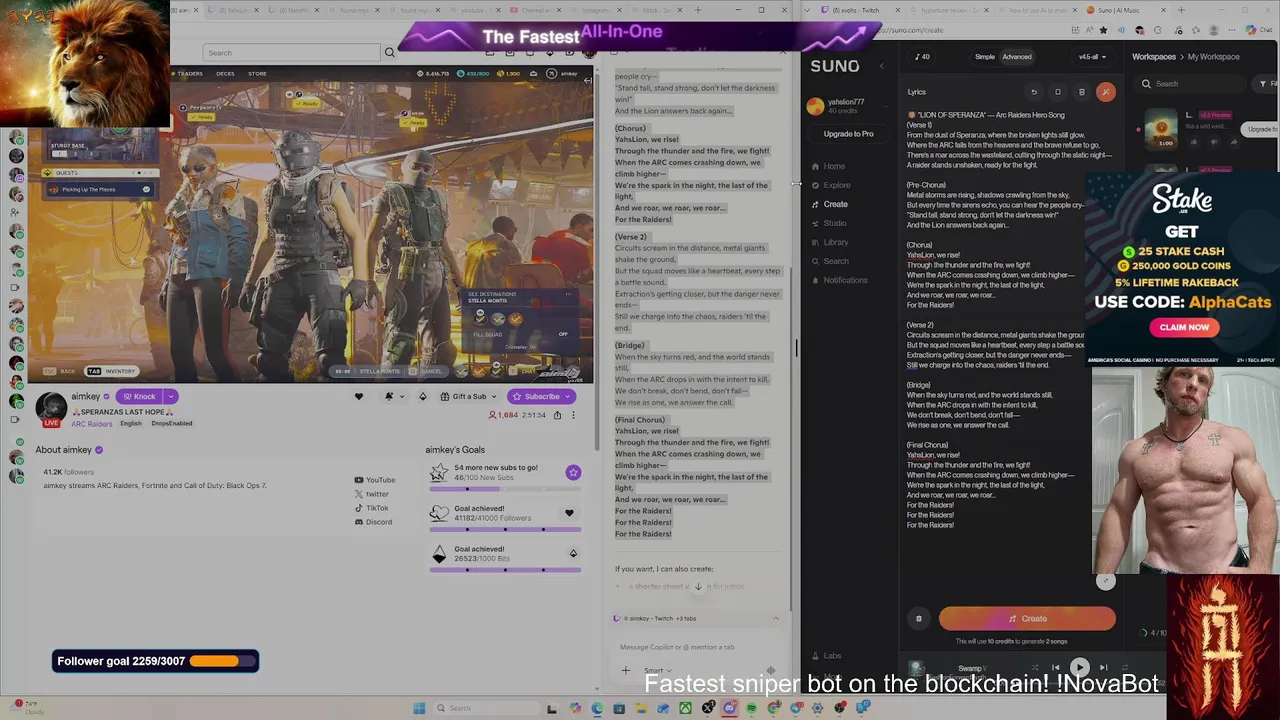The width and height of the screenshot is (1280, 720).
Task: Follow aimkey with heart icon
Action: pyautogui.click(x=359, y=396)
